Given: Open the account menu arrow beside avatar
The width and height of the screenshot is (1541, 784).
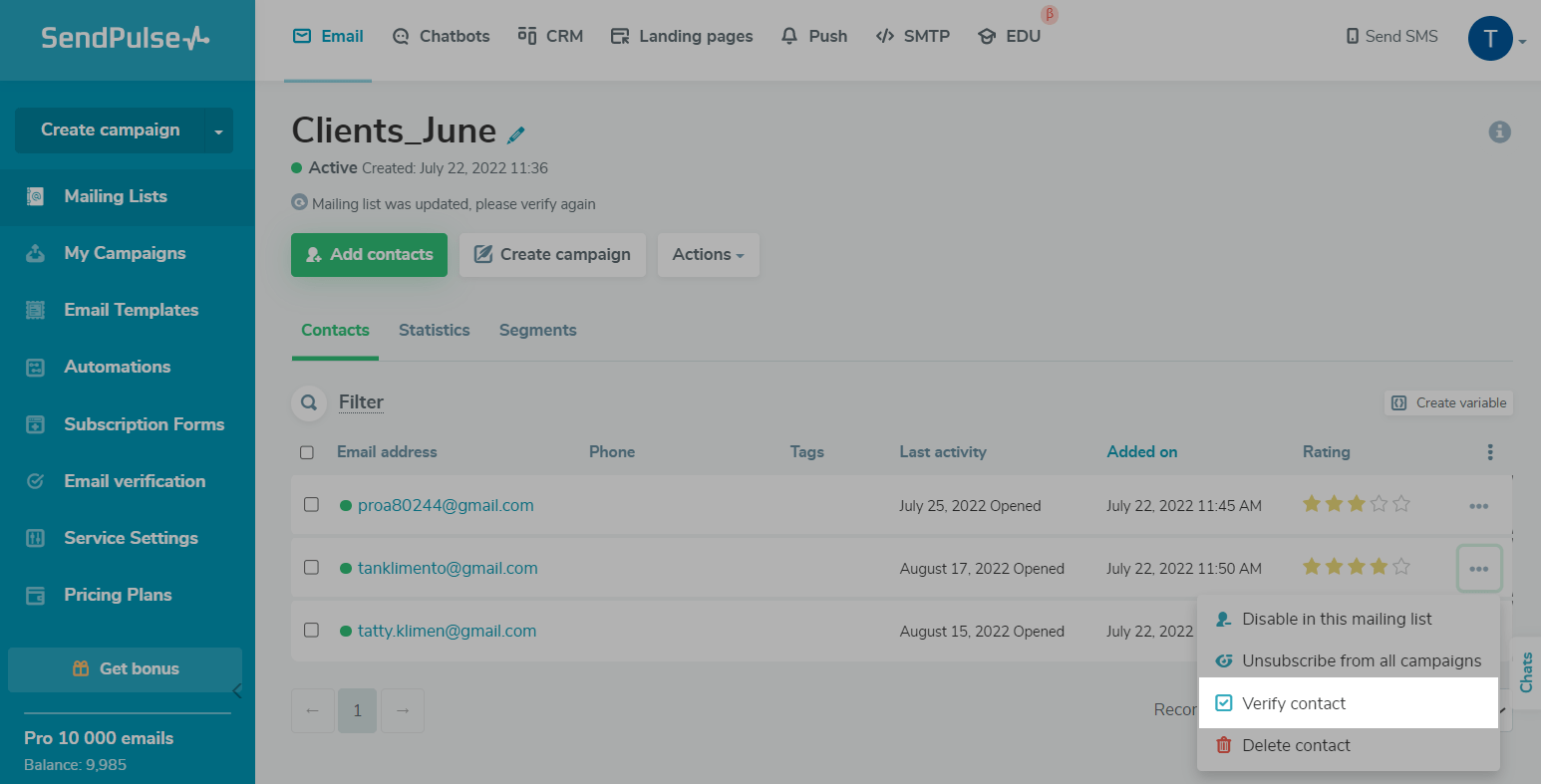Looking at the screenshot, I should 1522,42.
